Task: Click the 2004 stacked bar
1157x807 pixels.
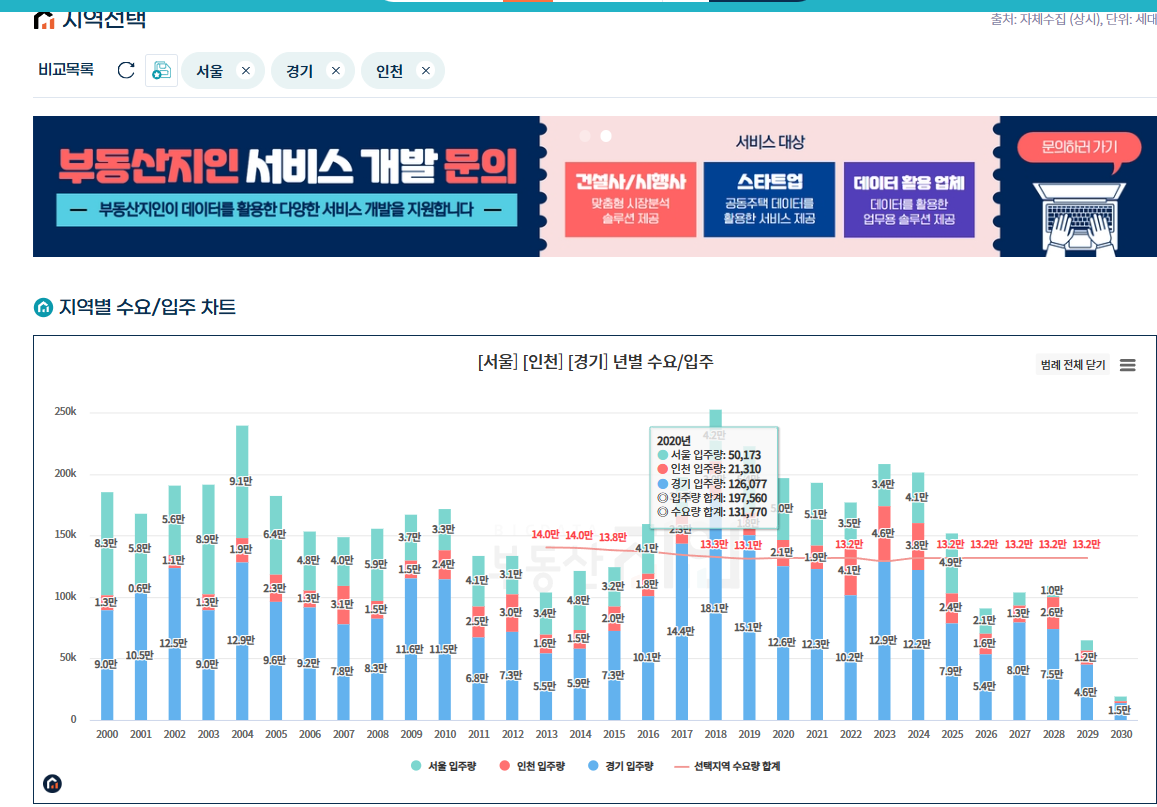Action: (242, 572)
